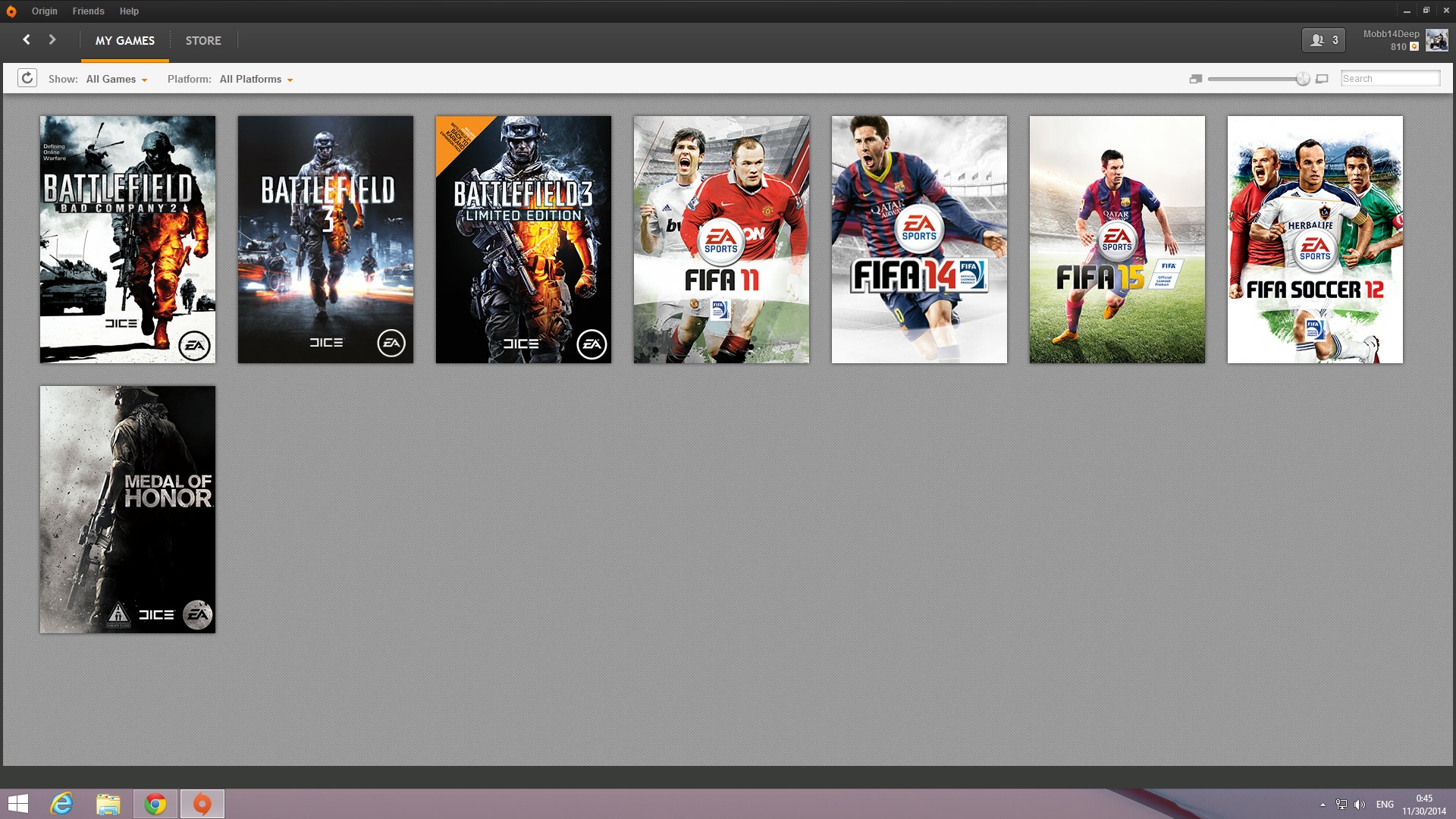Click the large tile size icon
Image resolution: width=1456 pixels, height=819 pixels.
1322,79
